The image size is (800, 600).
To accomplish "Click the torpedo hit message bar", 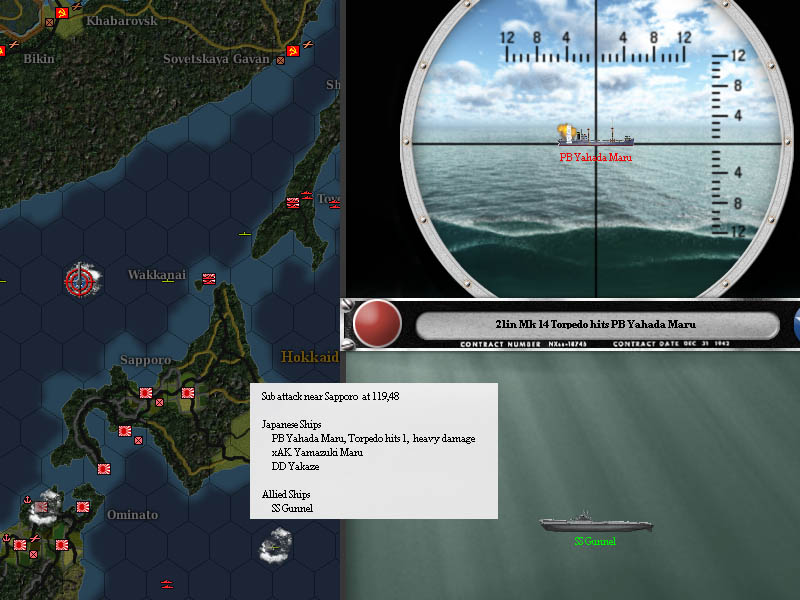I will click(597, 324).
